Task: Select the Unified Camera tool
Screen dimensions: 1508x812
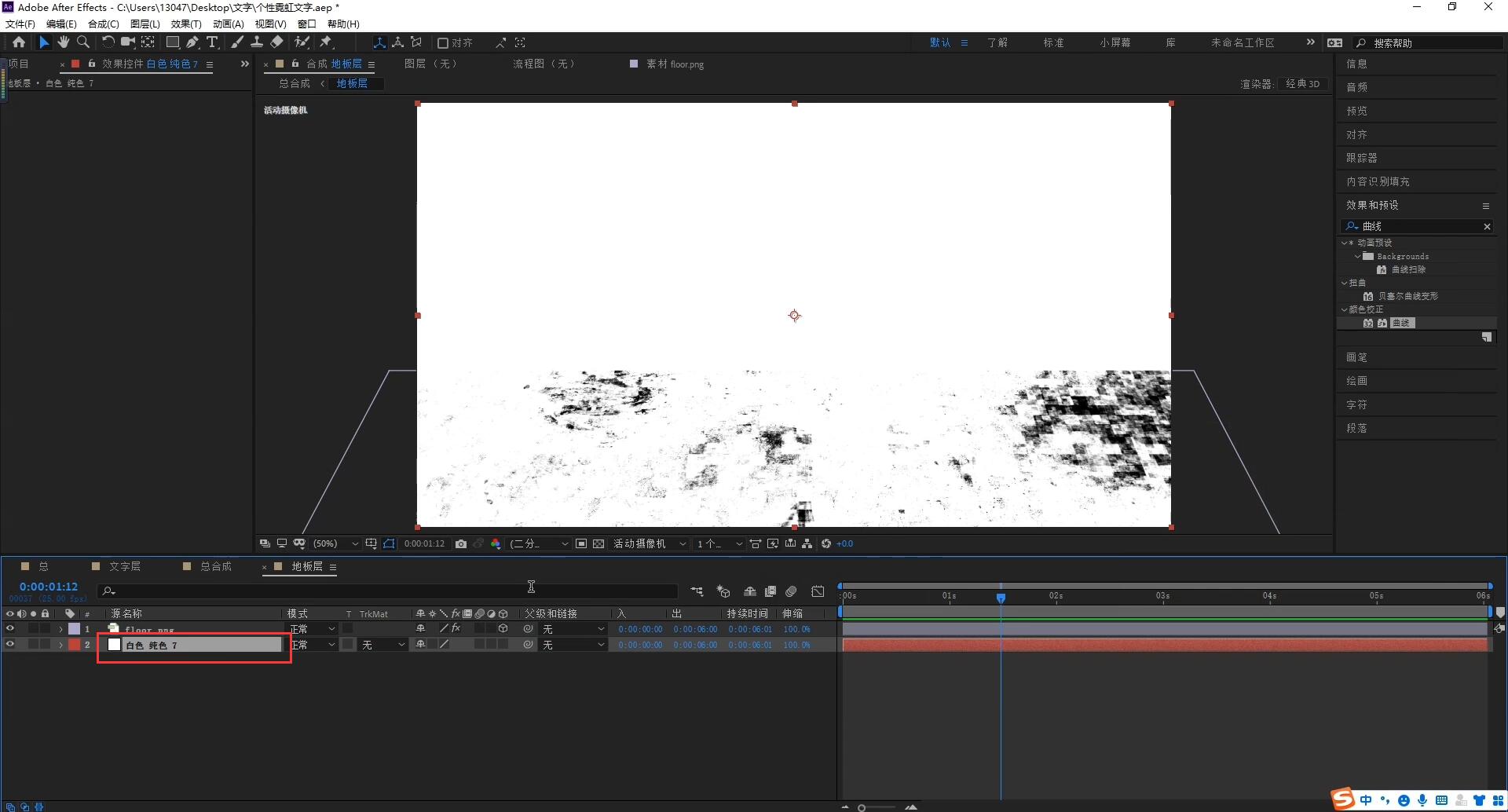Action: [x=128, y=42]
